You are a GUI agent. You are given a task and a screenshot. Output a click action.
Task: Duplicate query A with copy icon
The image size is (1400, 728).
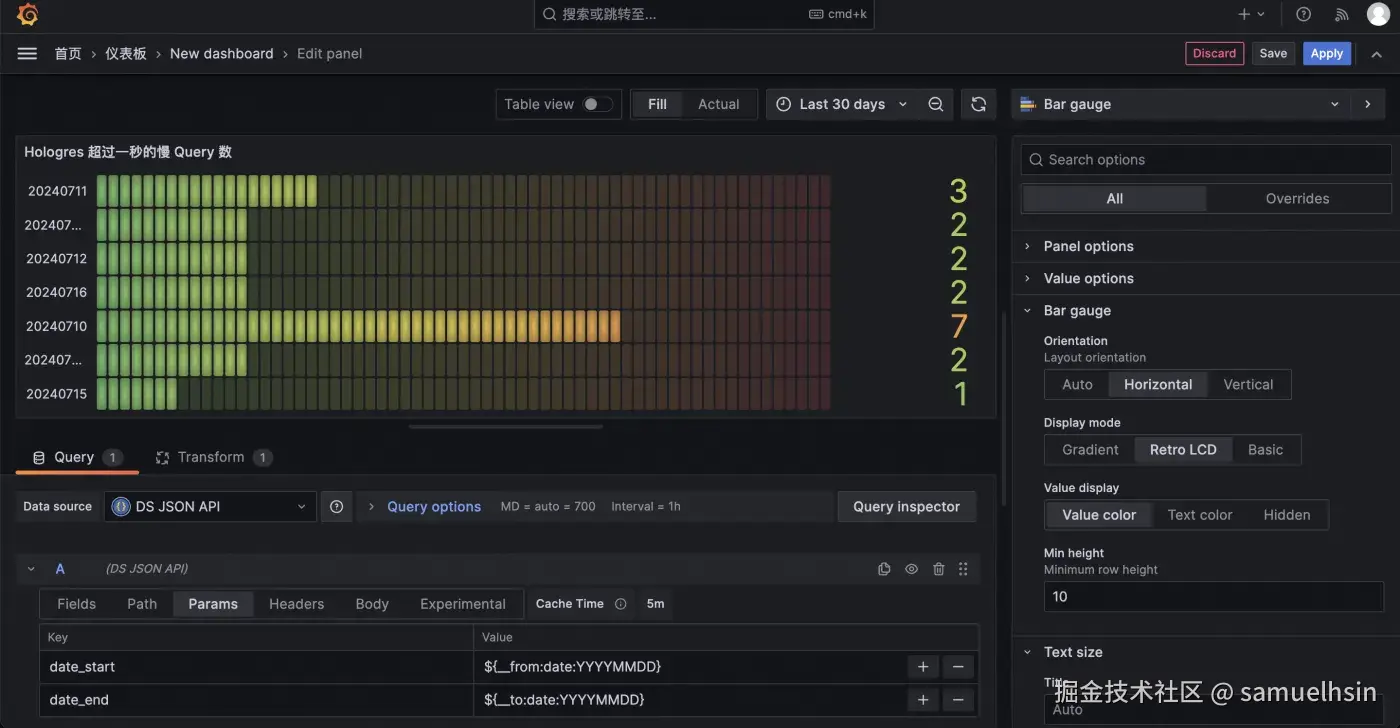click(884, 569)
